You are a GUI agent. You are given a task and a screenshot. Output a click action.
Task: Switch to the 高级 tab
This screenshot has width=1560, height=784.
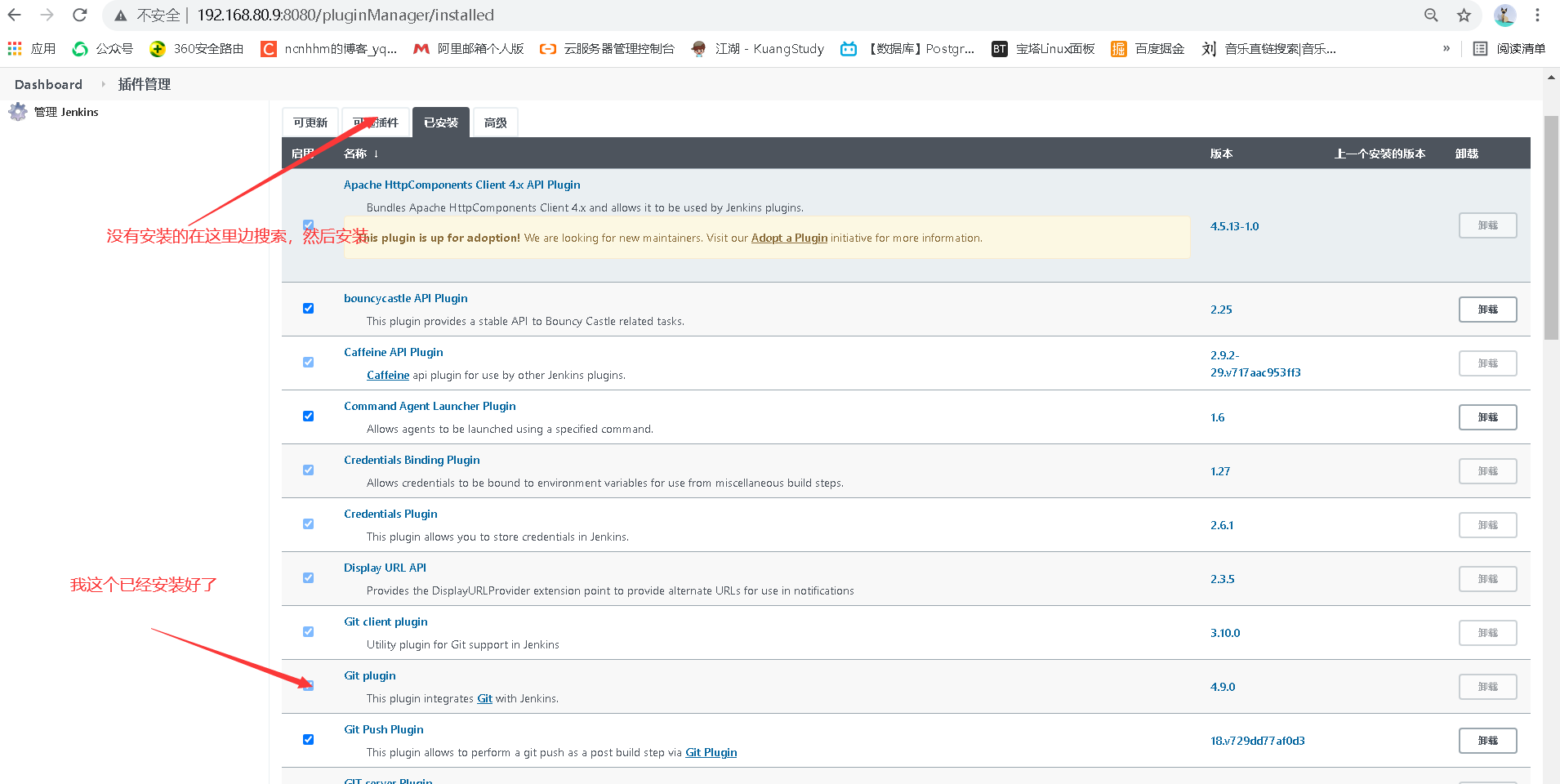[494, 122]
